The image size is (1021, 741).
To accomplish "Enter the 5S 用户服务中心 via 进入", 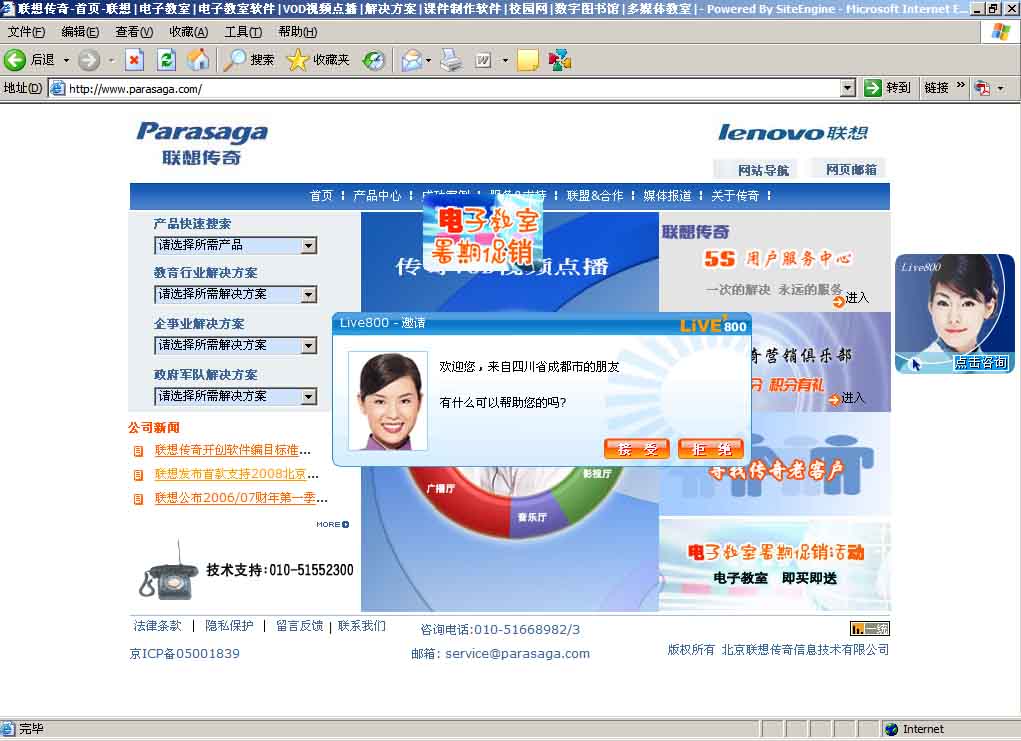I will (x=851, y=298).
